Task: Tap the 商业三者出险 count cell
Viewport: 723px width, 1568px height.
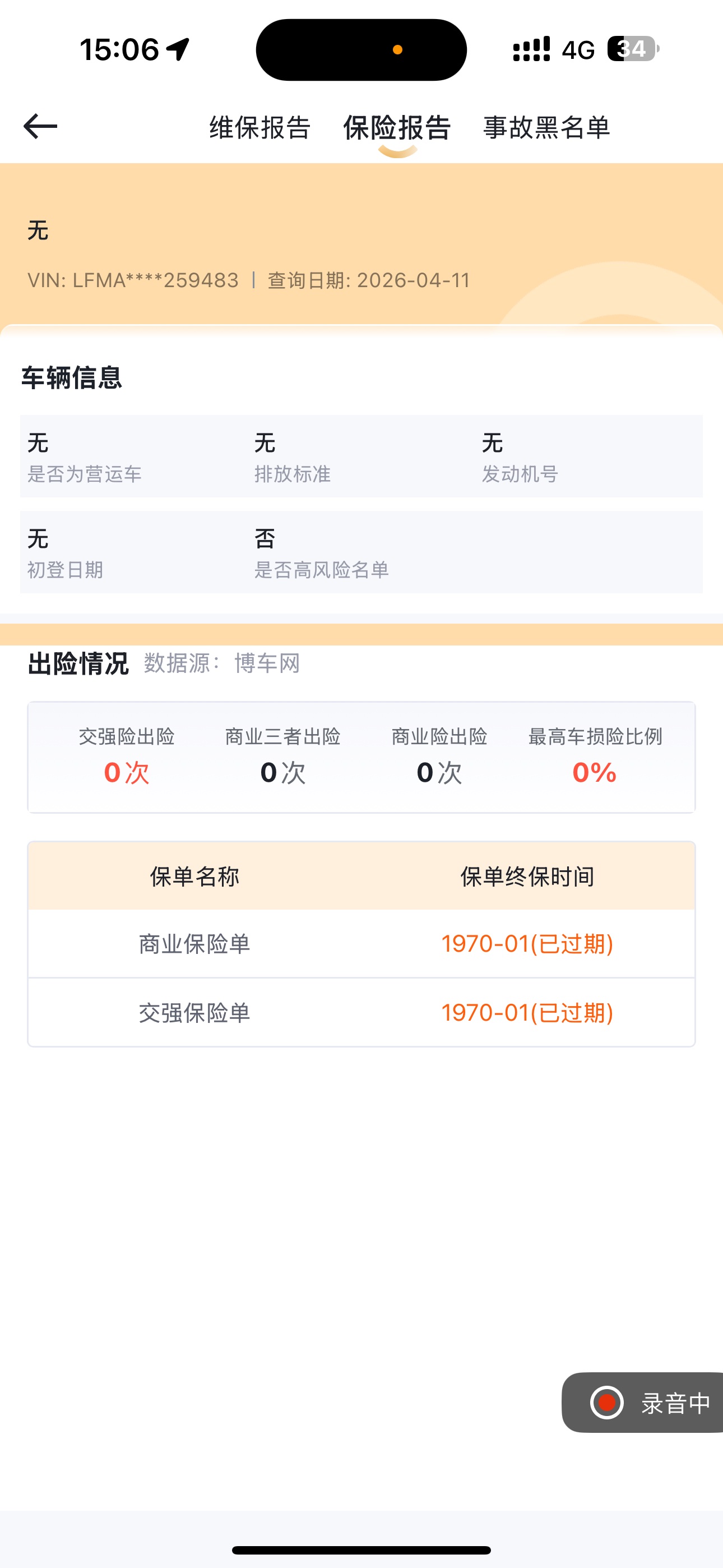Action: pos(283,757)
